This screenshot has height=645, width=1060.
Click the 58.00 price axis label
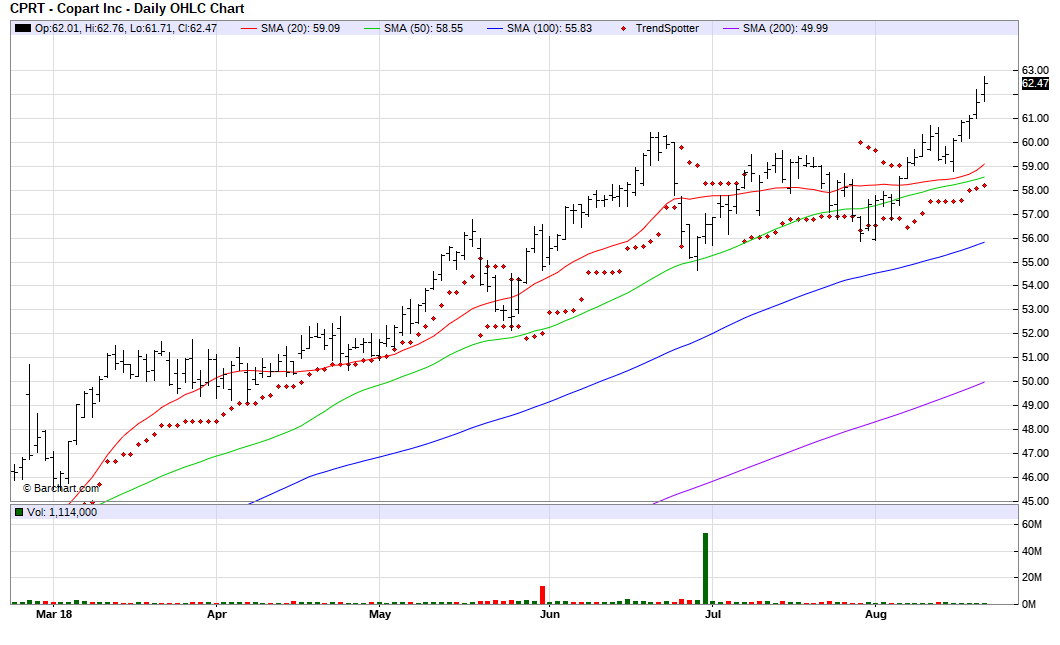[x=1035, y=190]
